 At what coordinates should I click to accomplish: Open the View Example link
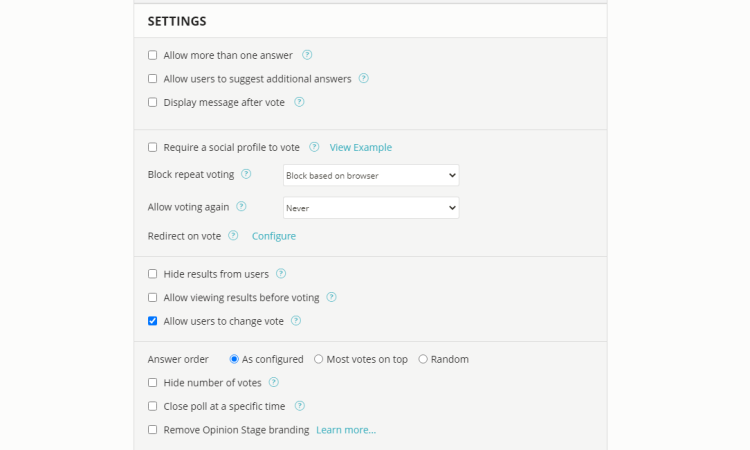[360, 147]
